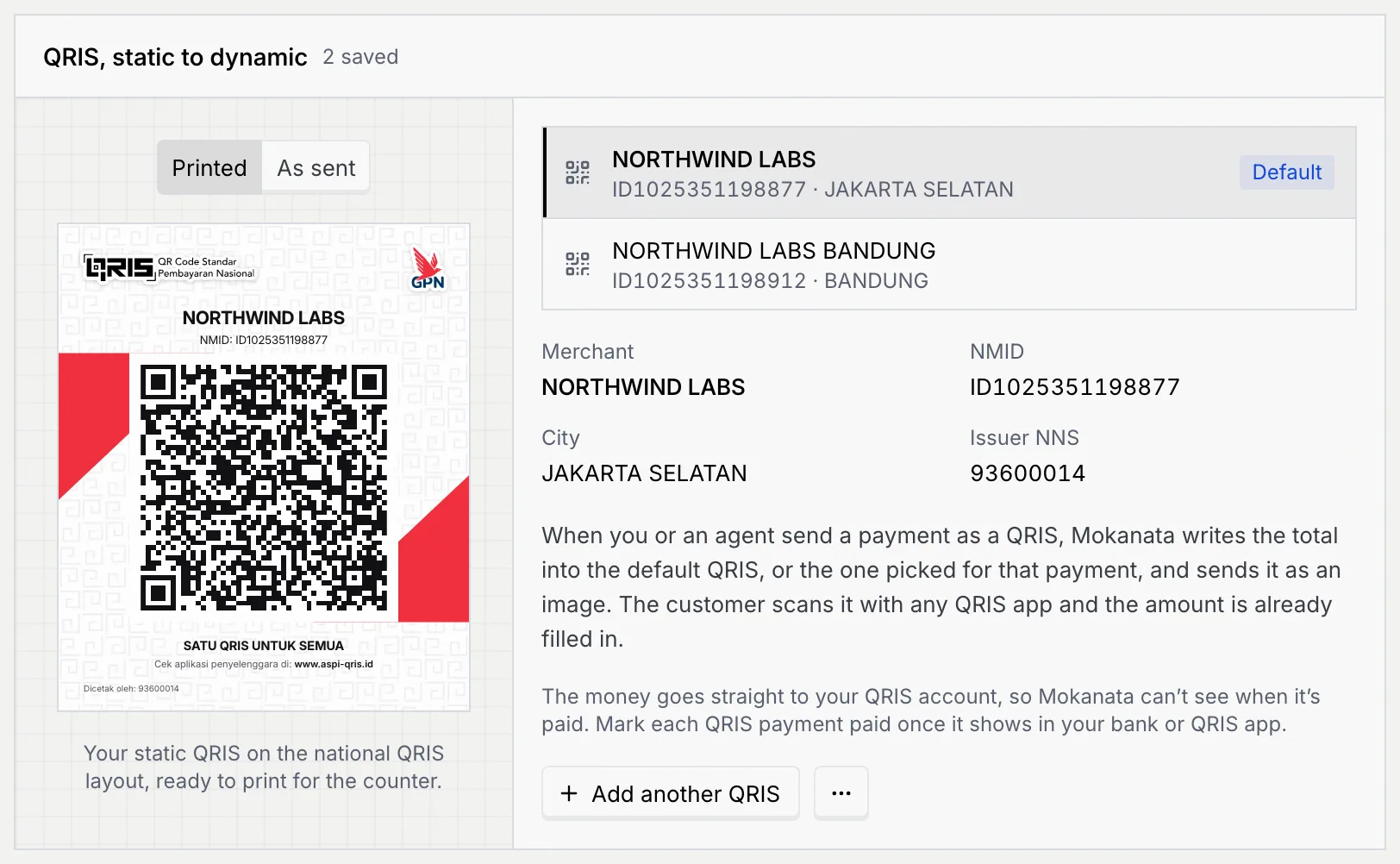Click the Issuer NNS label

tap(1024, 438)
